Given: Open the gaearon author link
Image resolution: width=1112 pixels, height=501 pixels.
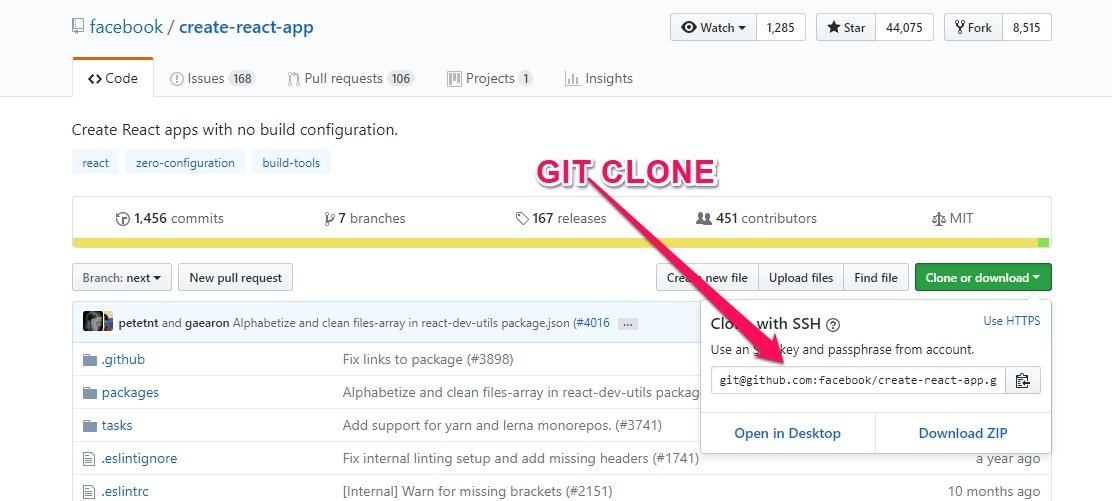Looking at the screenshot, I should [207, 324].
